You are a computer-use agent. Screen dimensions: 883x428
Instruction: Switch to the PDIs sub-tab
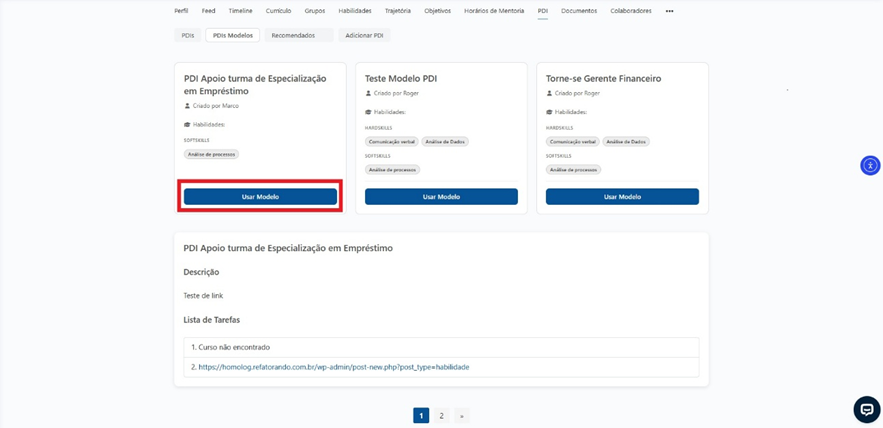point(187,35)
